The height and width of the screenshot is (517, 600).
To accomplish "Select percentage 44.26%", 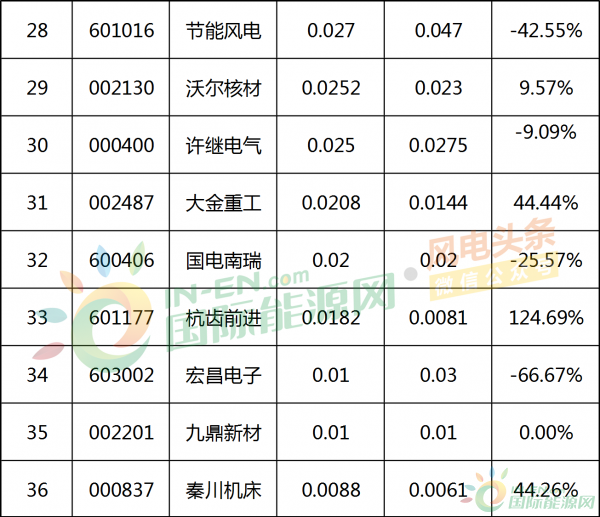I will [546, 490].
